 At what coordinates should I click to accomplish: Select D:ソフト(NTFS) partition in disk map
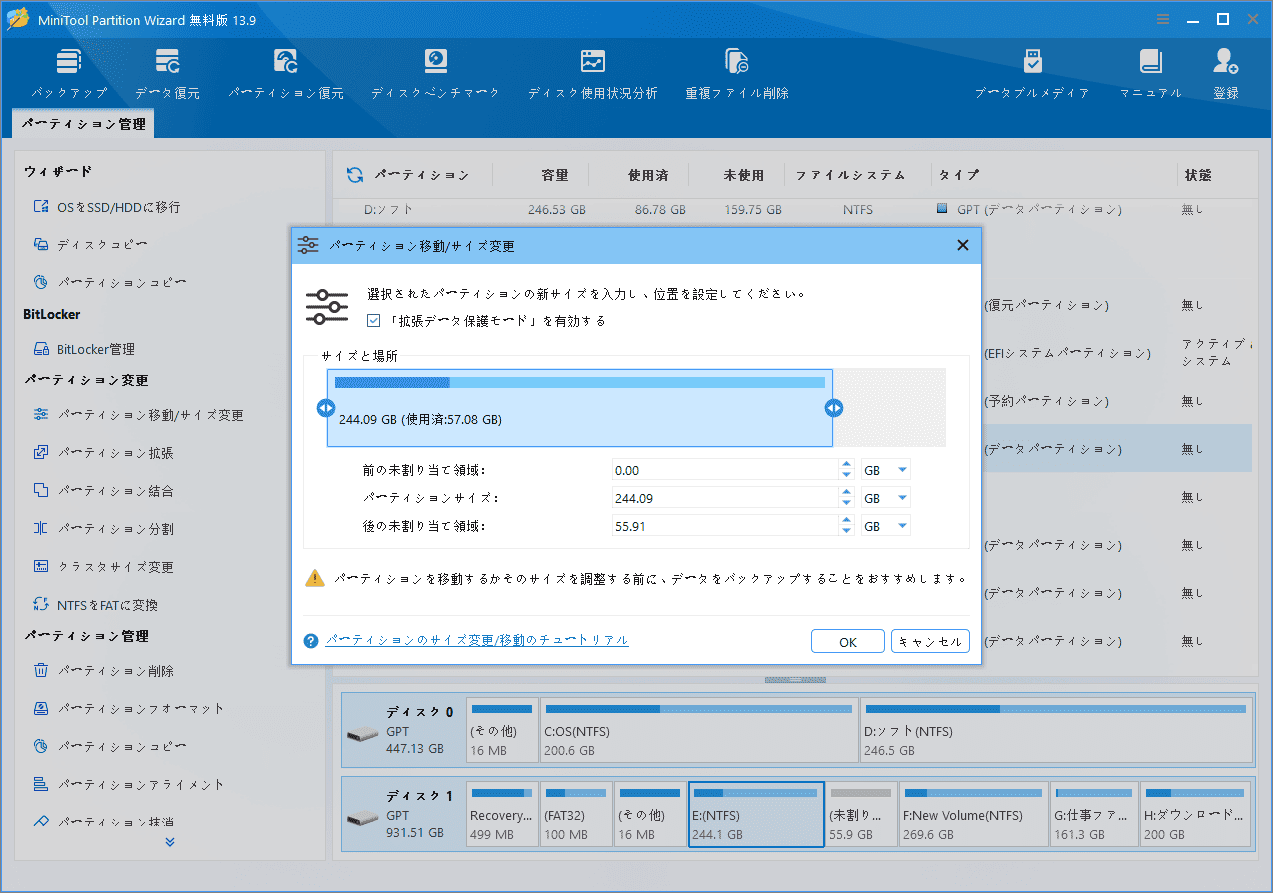pos(1056,730)
